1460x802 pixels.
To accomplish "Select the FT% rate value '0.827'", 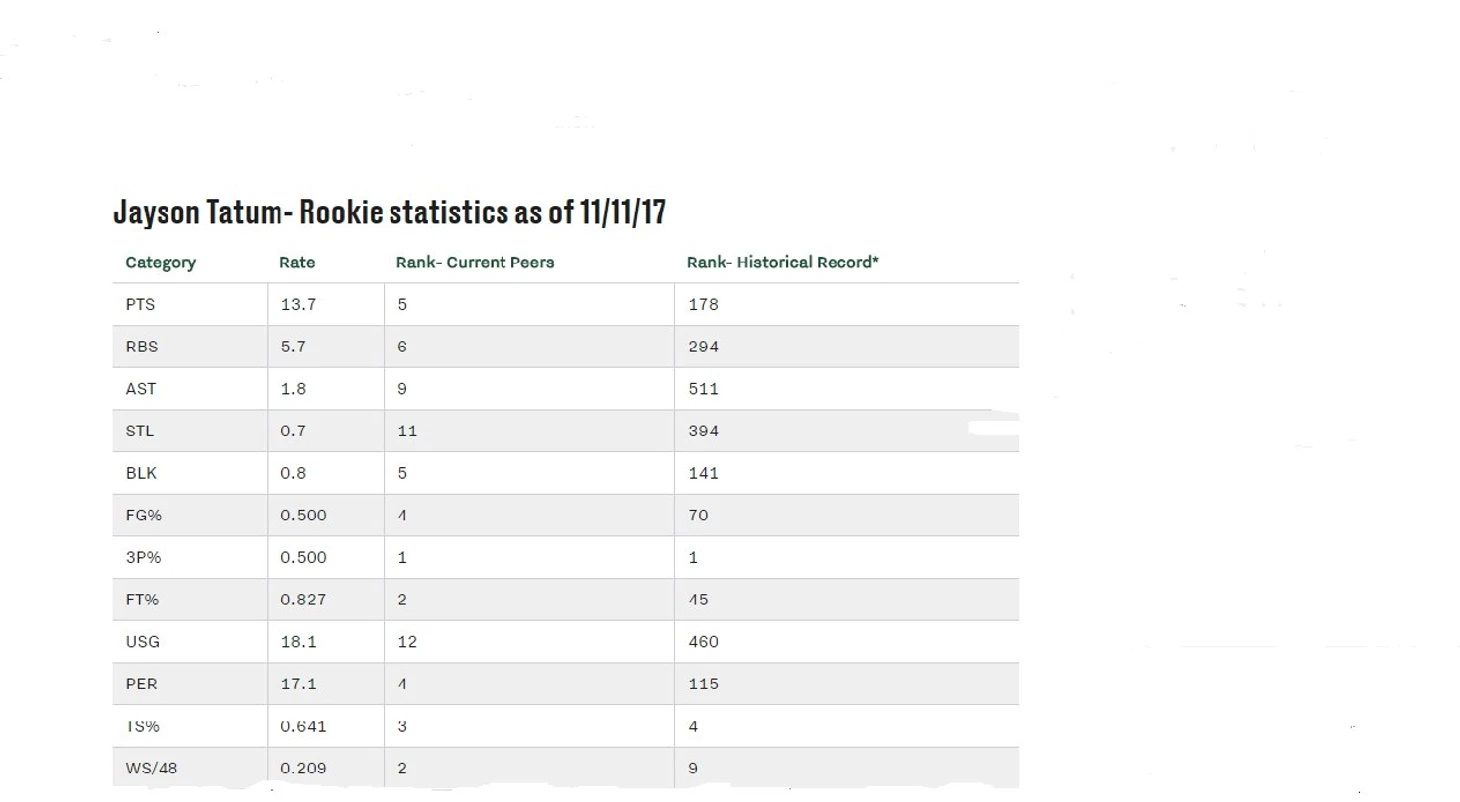I will pyautogui.click(x=303, y=599).
